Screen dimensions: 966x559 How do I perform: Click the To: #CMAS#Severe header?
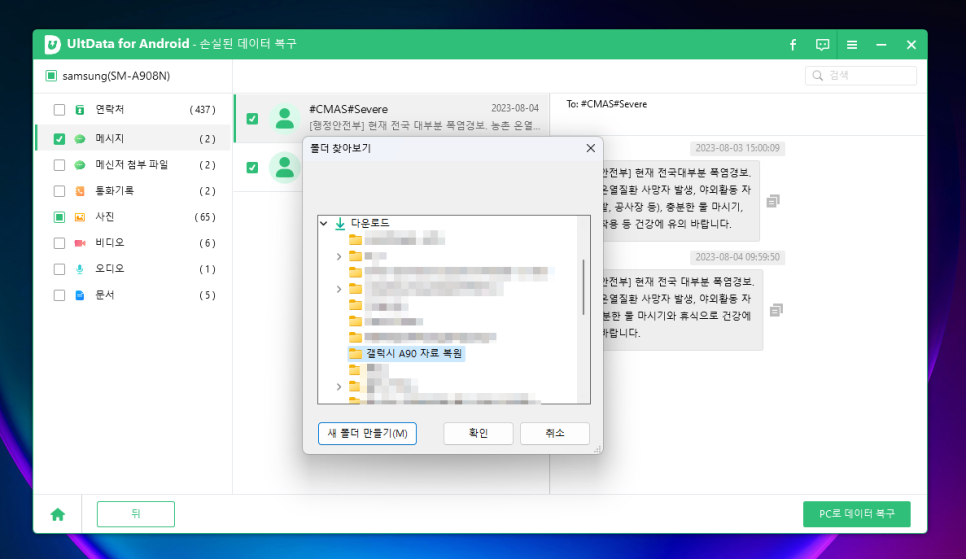click(x=606, y=104)
